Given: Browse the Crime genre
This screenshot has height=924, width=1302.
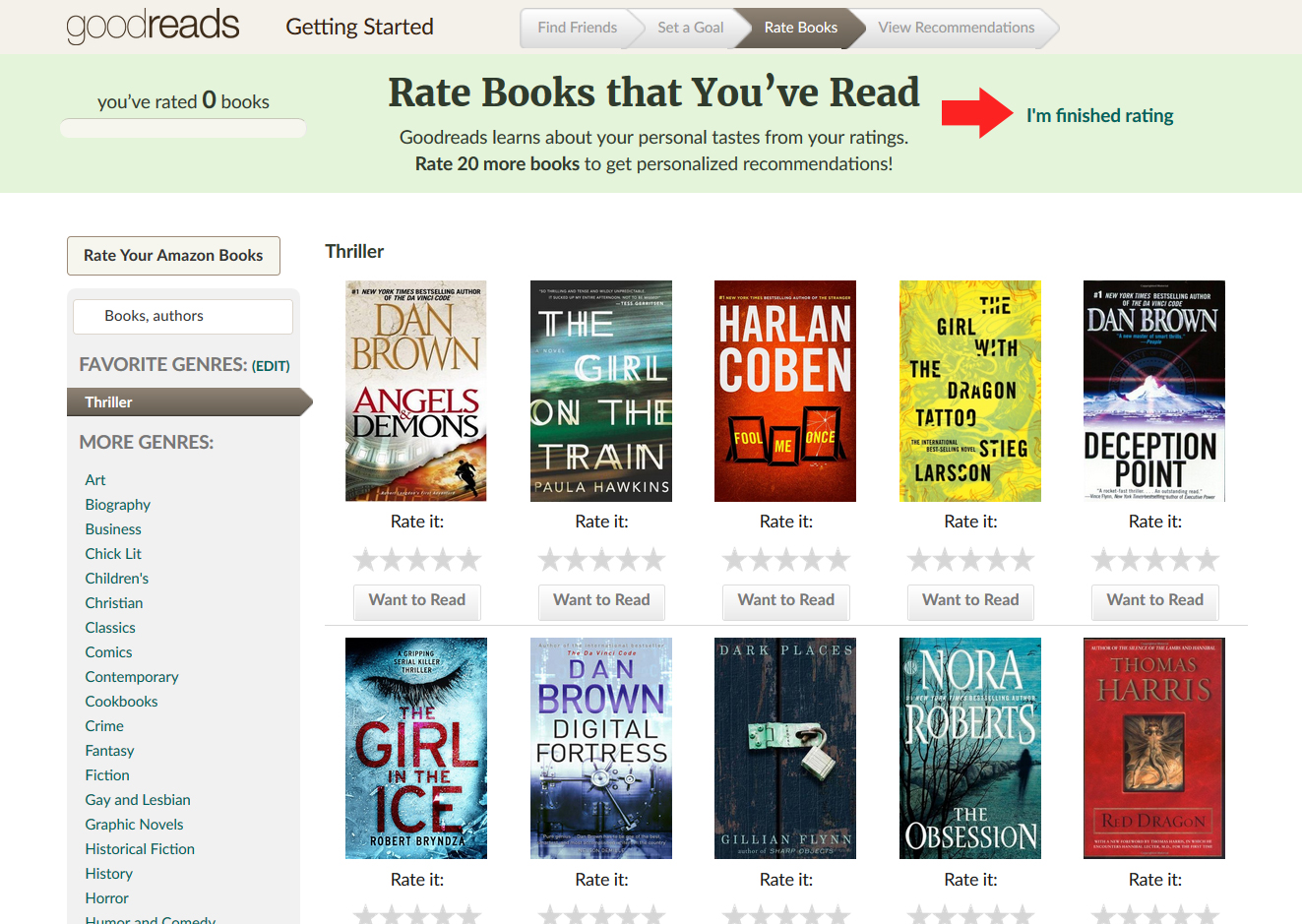Looking at the screenshot, I should pos(104,726).
